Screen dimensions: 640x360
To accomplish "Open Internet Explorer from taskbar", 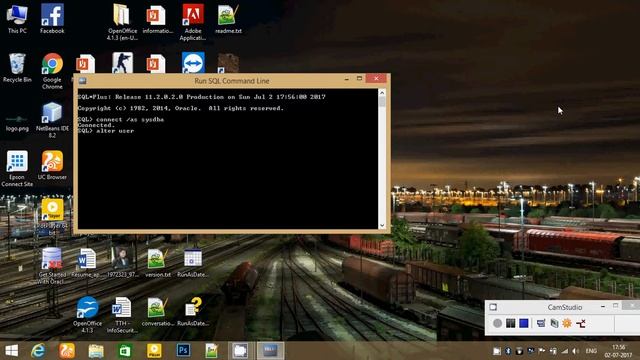I will pos(38,351).
